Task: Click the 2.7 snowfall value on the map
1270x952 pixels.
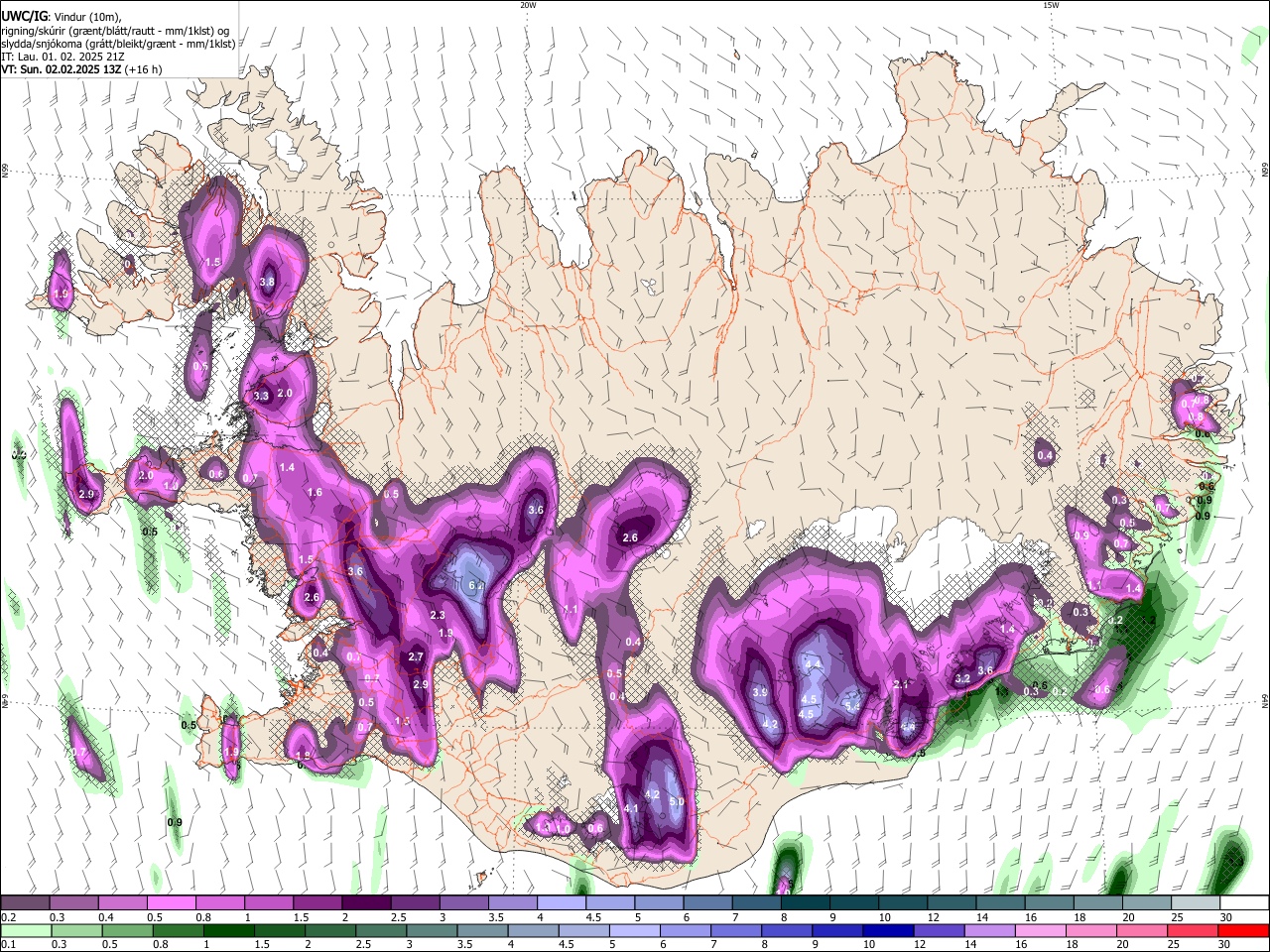Action: point(416,656)
